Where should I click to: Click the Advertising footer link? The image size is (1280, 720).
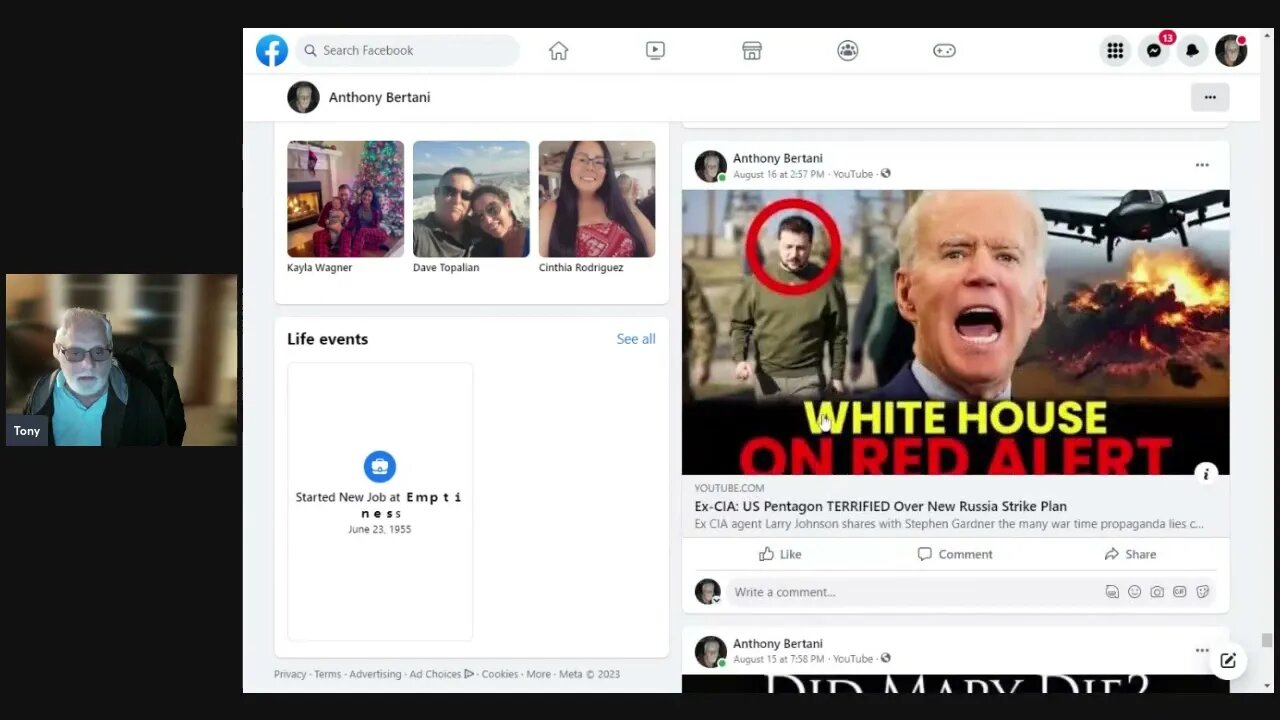[x=375, y=674]
